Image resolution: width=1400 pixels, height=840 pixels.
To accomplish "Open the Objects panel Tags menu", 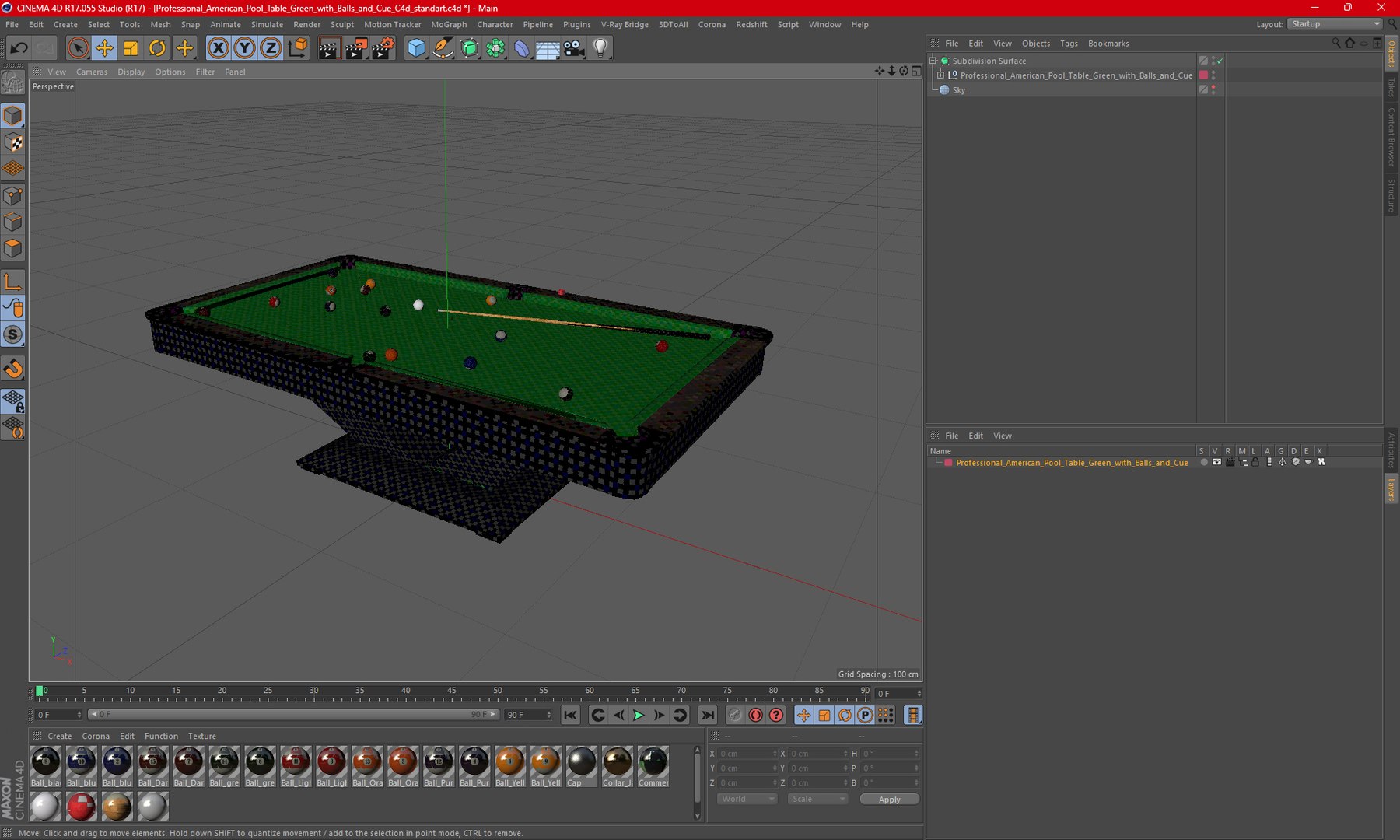I will (x=1069, y=44).
